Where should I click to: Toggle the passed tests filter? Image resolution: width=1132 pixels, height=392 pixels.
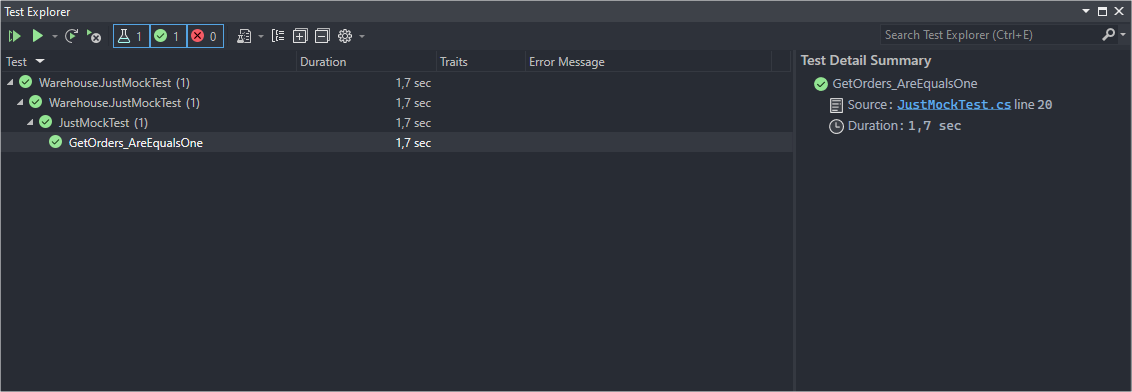coord(168,35)
